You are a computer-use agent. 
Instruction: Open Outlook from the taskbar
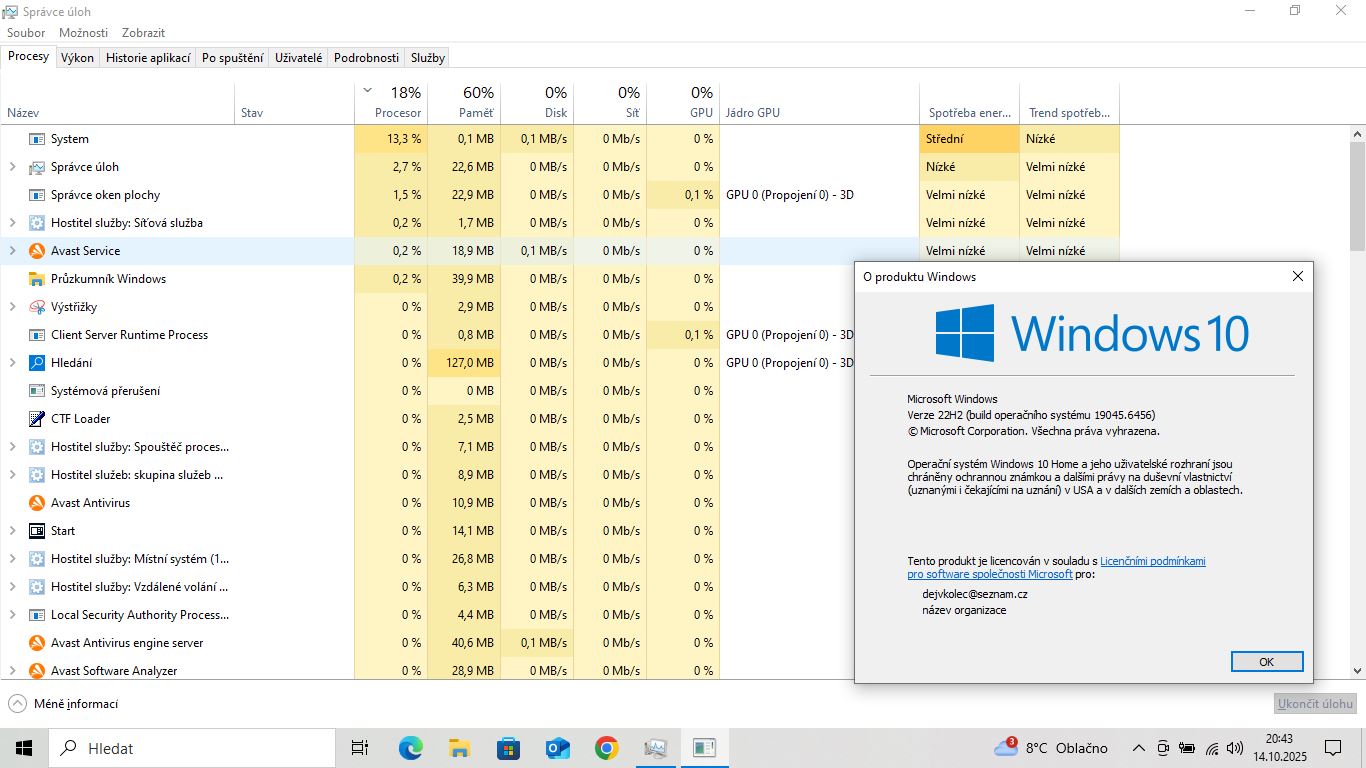click(557, 748)
